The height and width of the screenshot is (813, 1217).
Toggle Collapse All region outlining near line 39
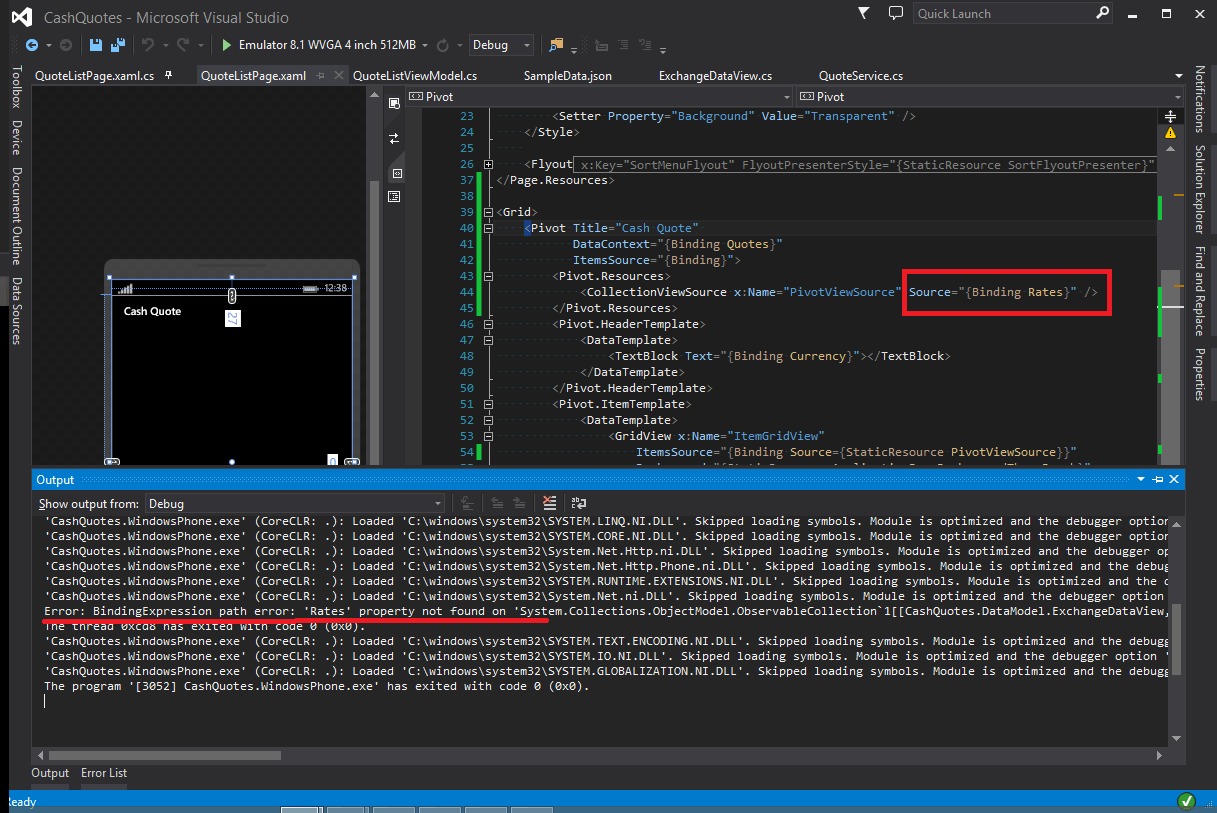(x=487, y=211)
